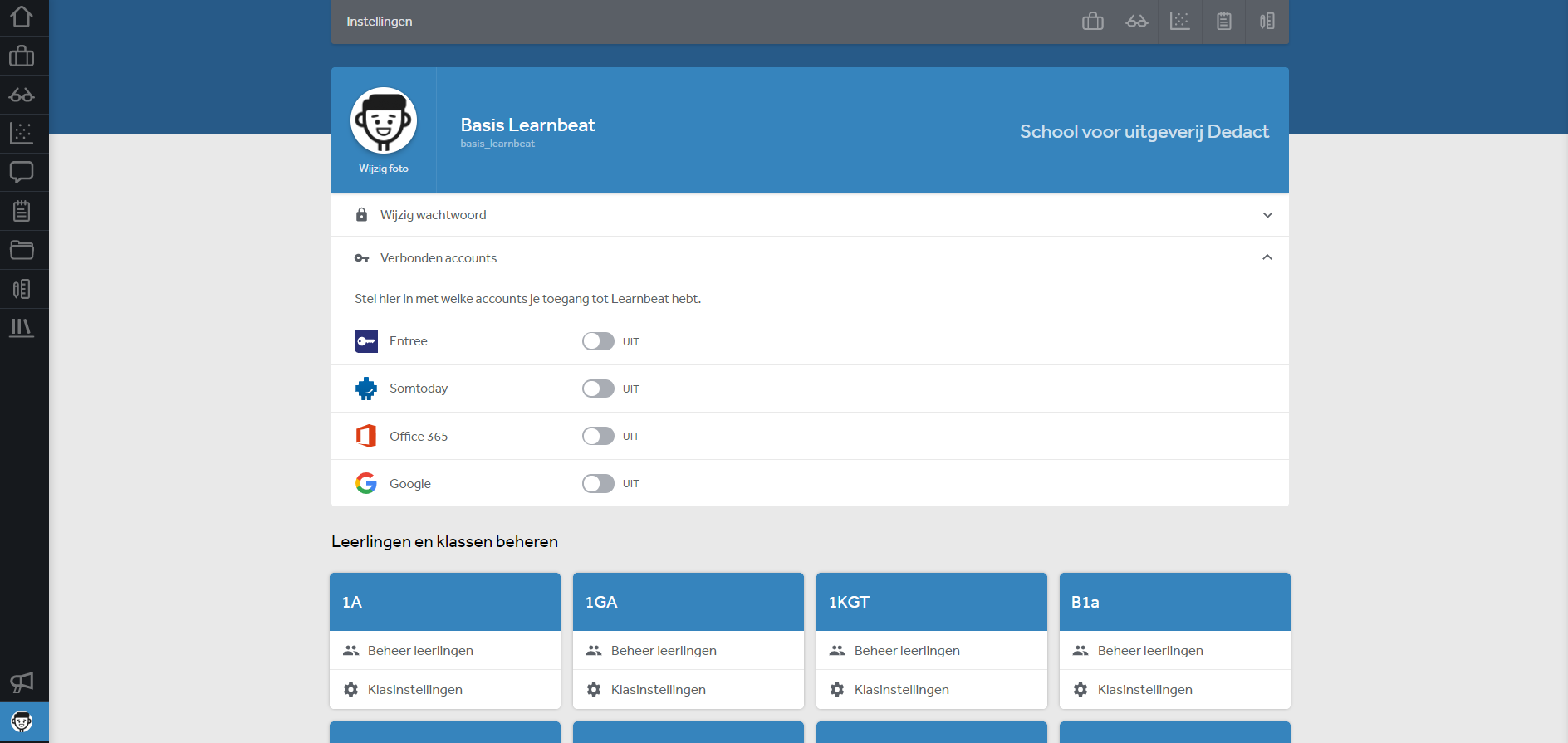Open the megaphone announcements icon
This screenshot has width=1568, height=743.
pos(22,682)
